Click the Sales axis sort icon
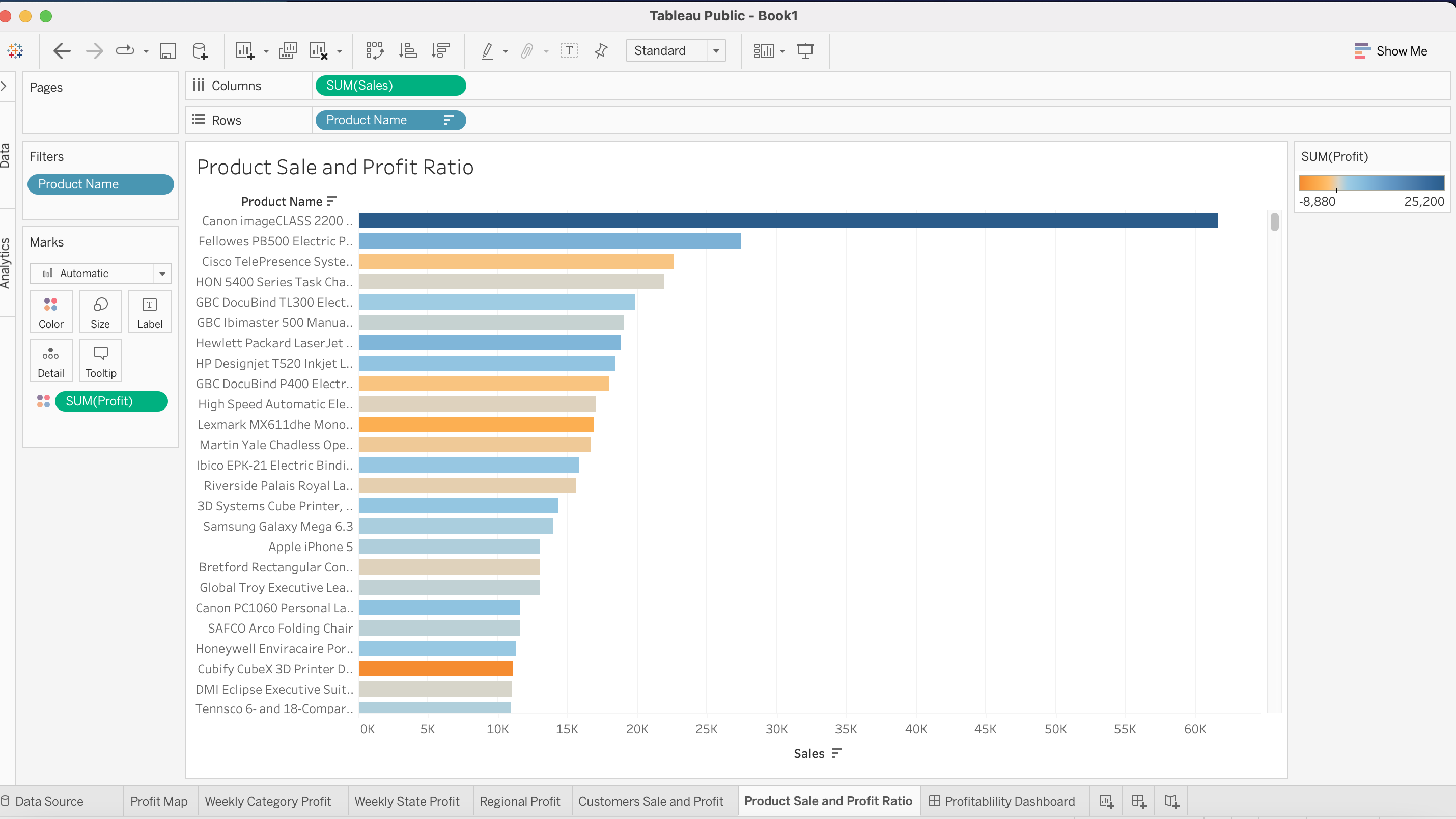1456x819 pixels. 837,753
